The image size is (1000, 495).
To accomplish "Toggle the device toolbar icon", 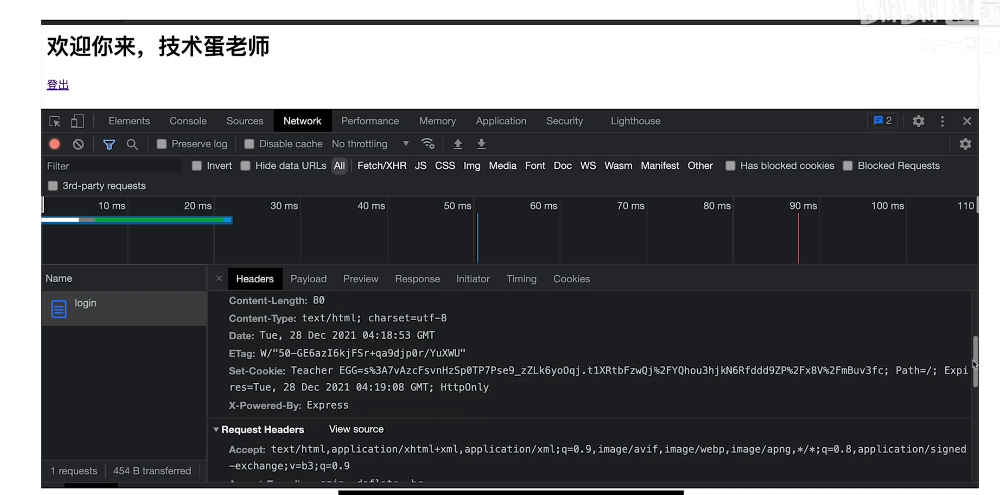I will pyautogui.click(x=77, y=121).
